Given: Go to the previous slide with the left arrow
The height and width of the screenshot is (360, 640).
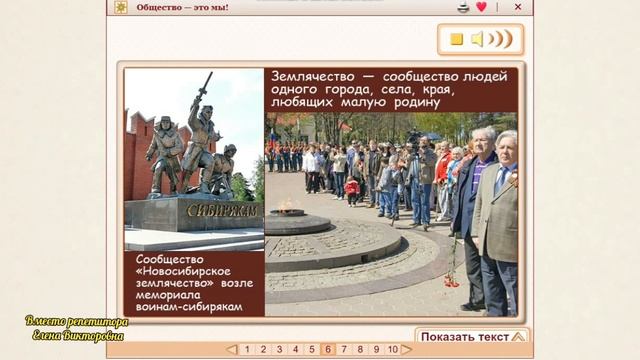Looking at the screenshot, I should (231, 349).
